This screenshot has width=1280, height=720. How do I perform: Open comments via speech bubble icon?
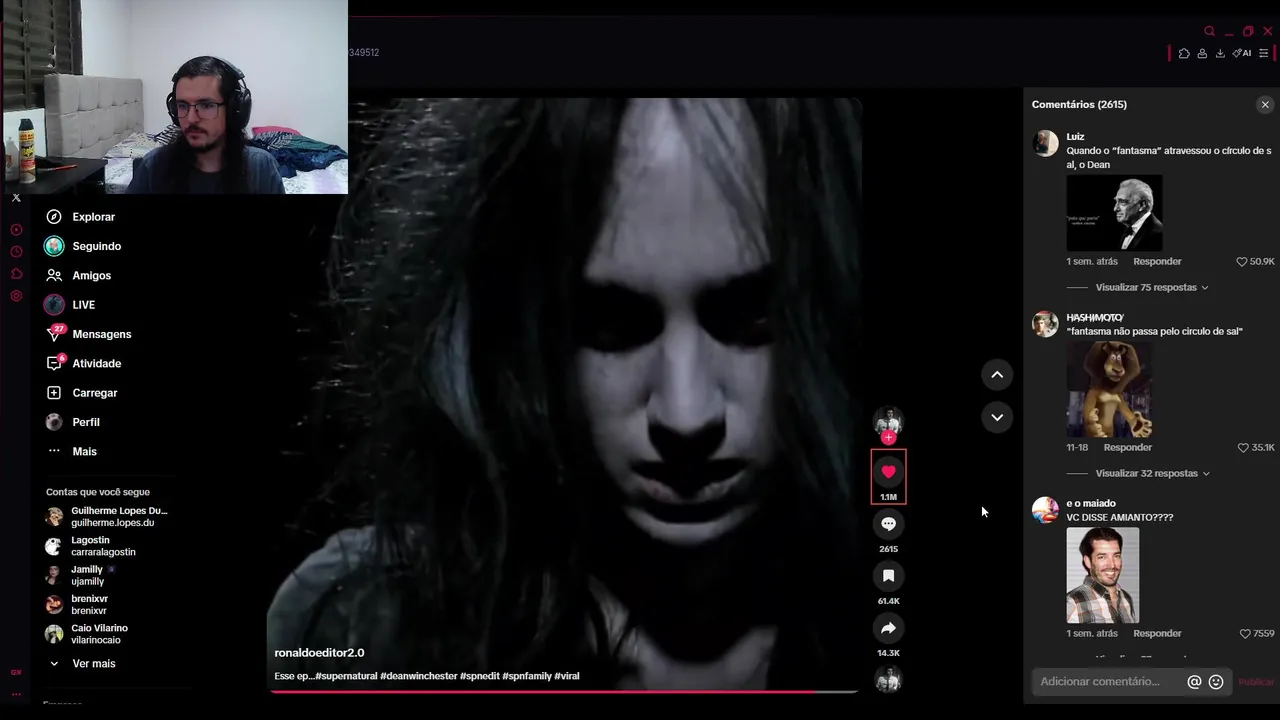pos(888,524)
